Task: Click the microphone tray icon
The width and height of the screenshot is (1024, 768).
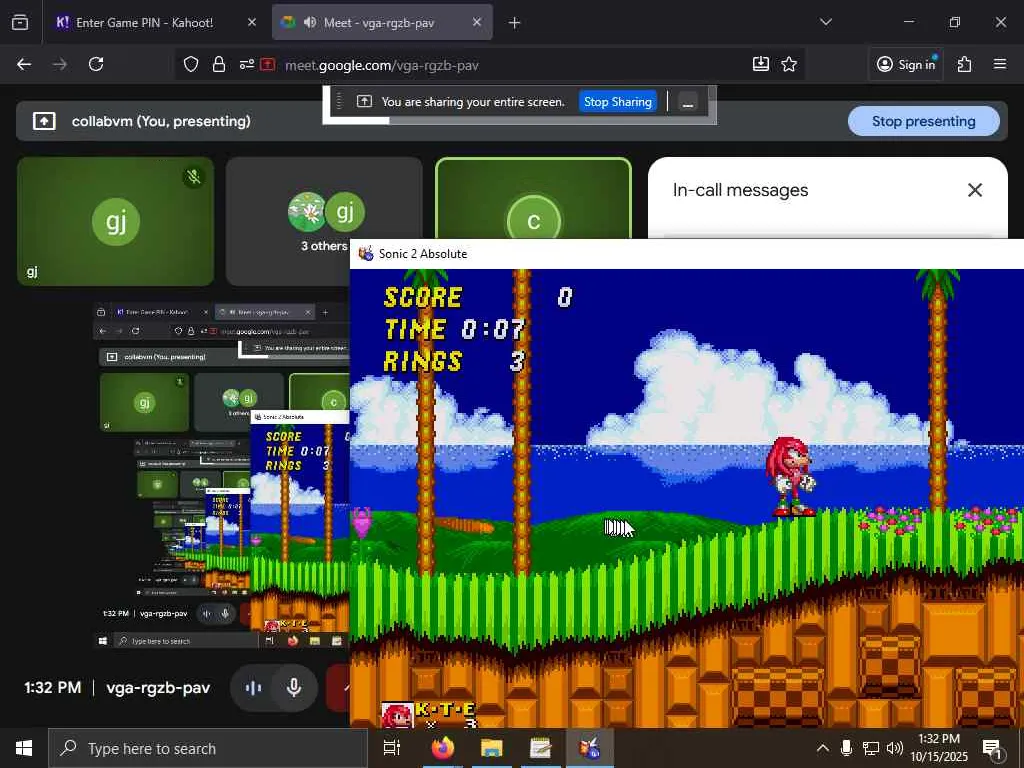Action: pos(846,748)
